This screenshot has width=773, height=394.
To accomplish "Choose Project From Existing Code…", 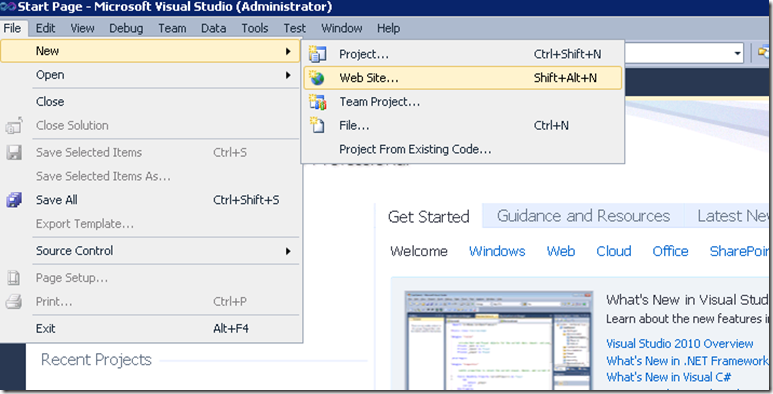I will click(x=463, y=149).
